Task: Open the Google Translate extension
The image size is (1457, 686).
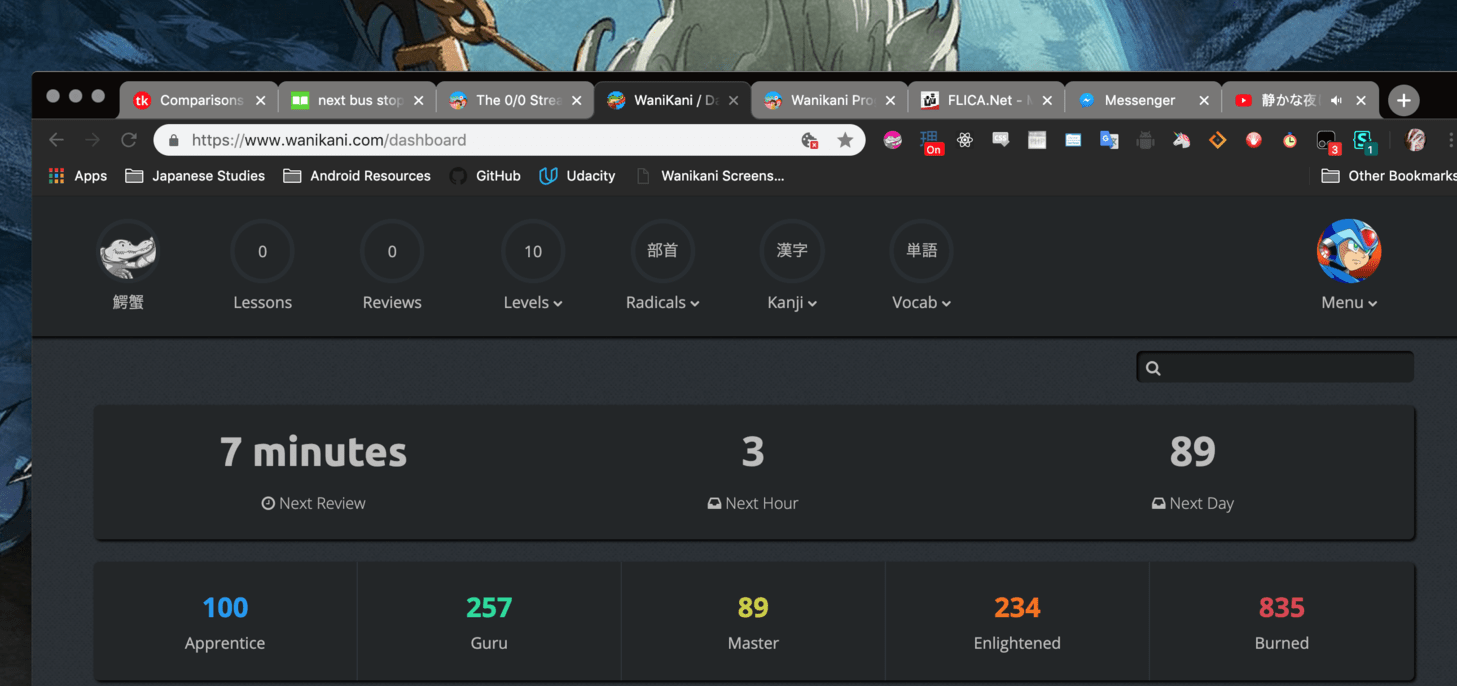Action: coord(1109,140)
